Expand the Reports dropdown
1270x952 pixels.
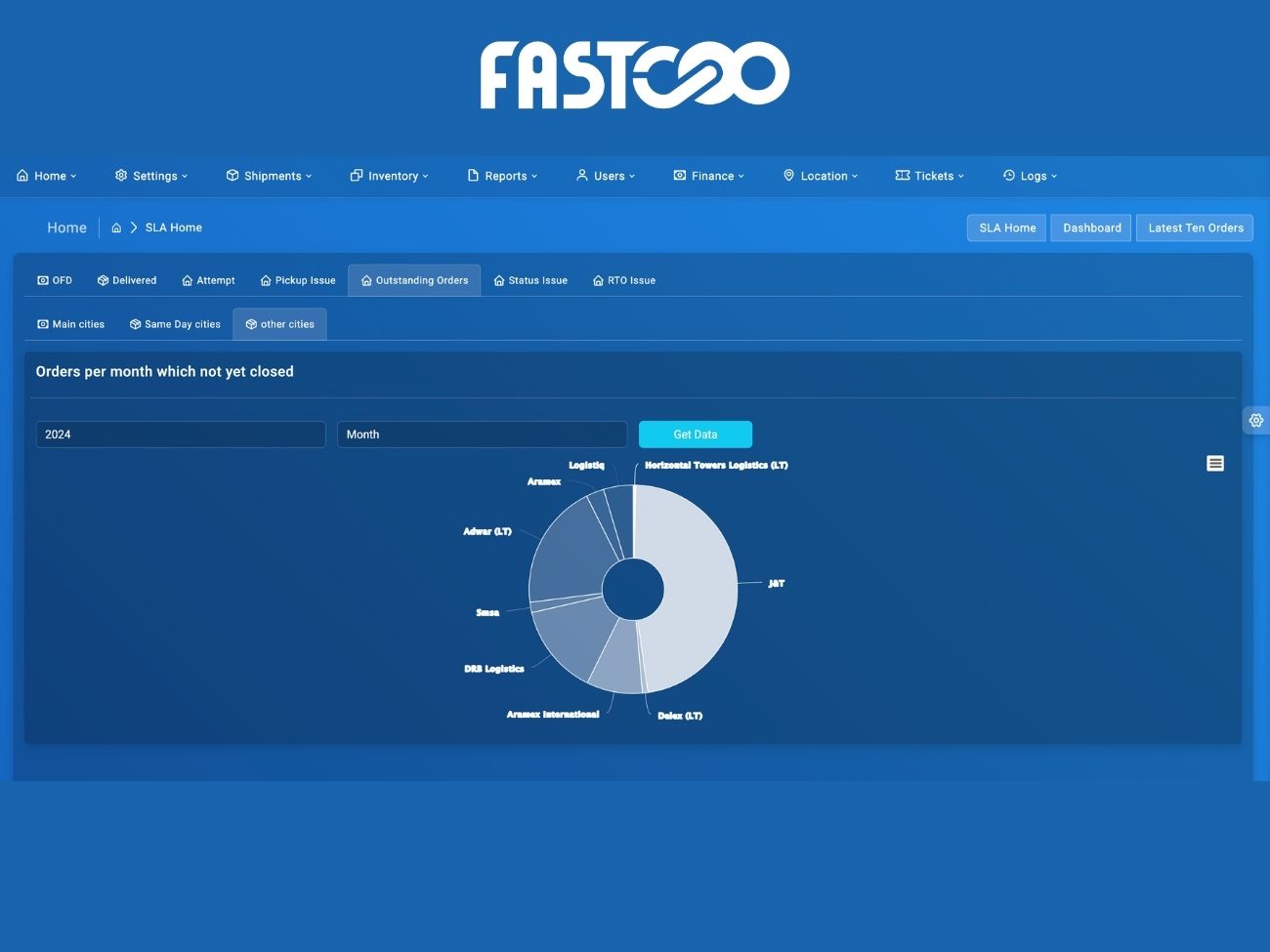pos(502,176)
